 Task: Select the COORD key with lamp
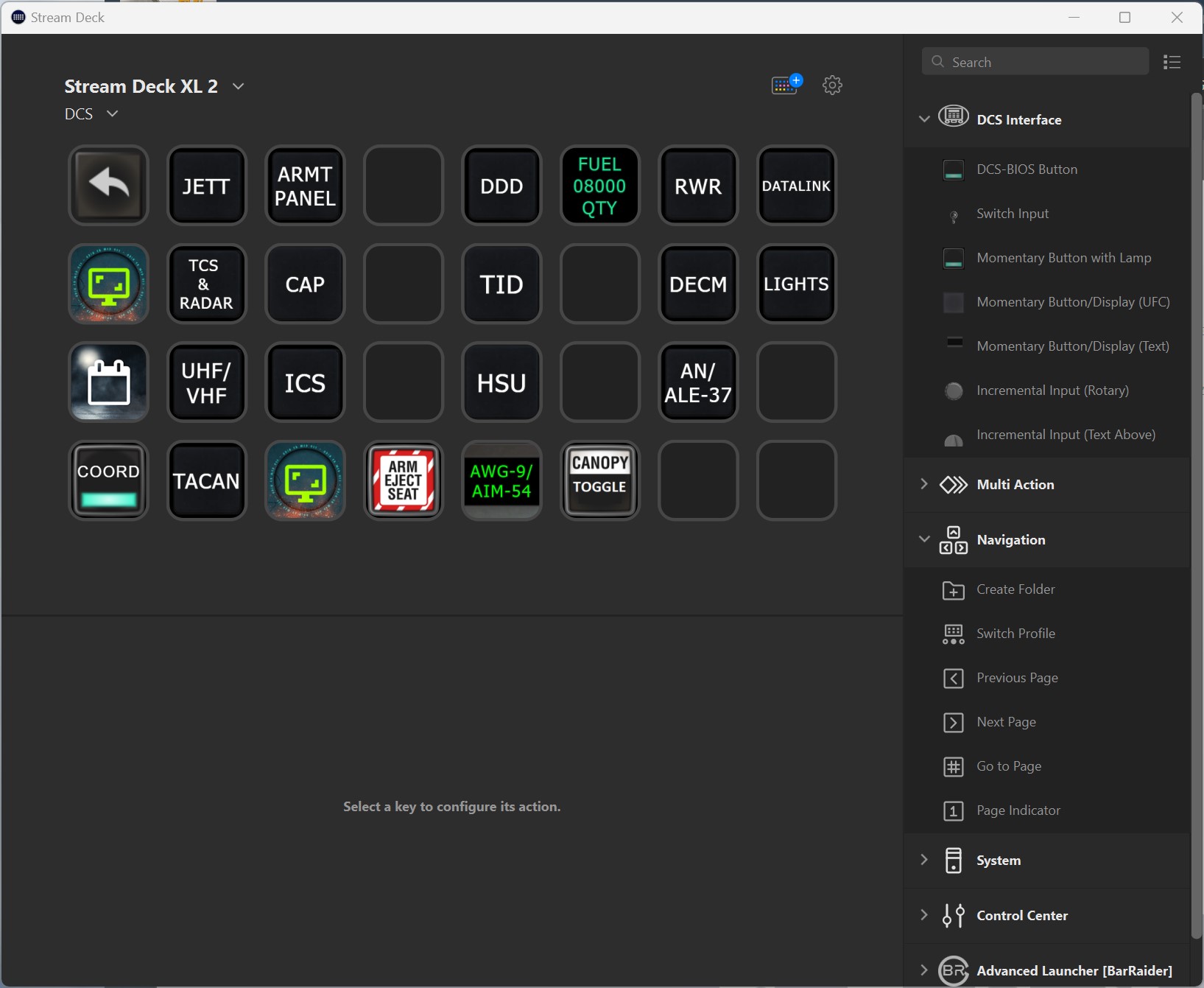click(108, 481)
